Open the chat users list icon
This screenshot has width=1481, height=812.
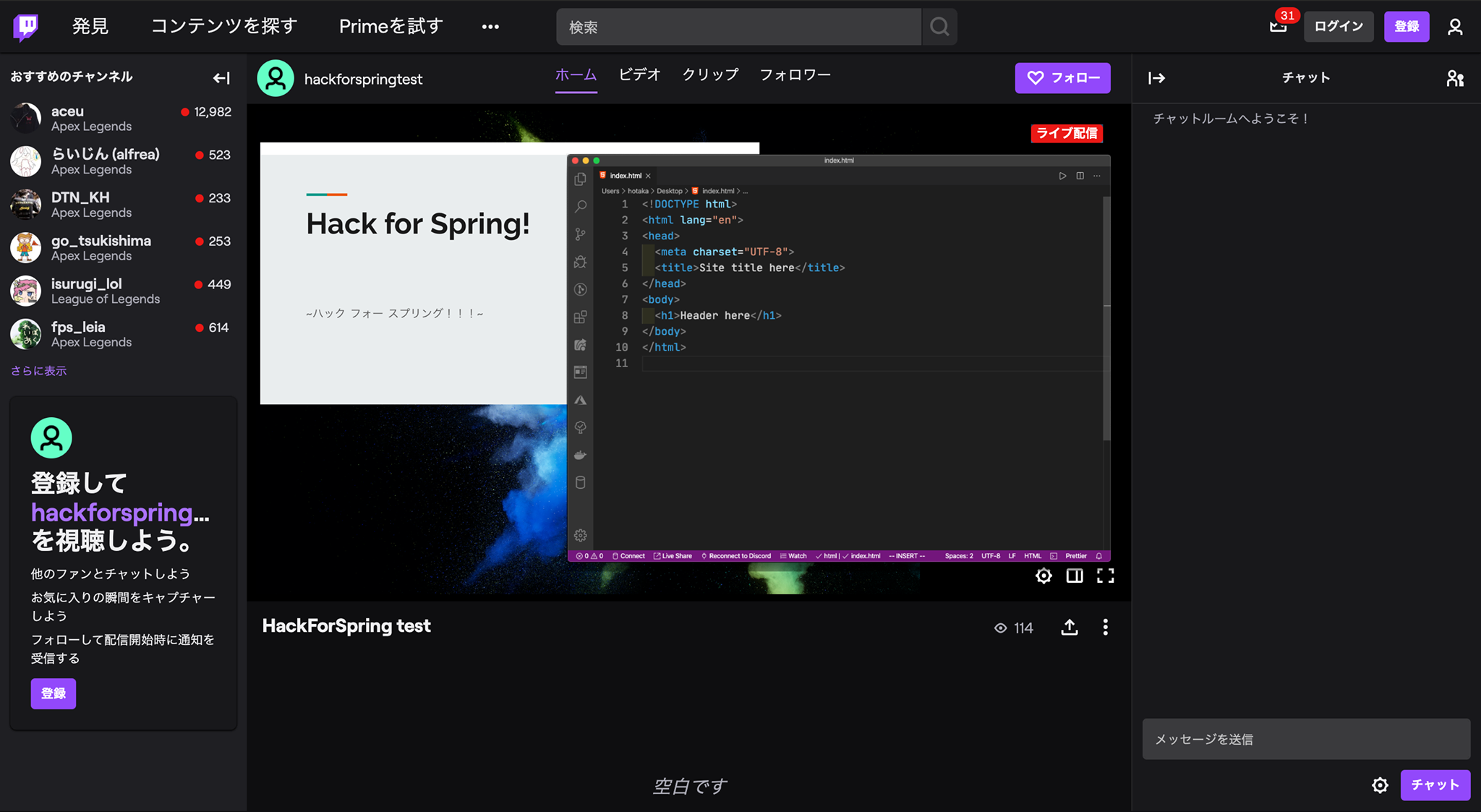coord(1455,78)
